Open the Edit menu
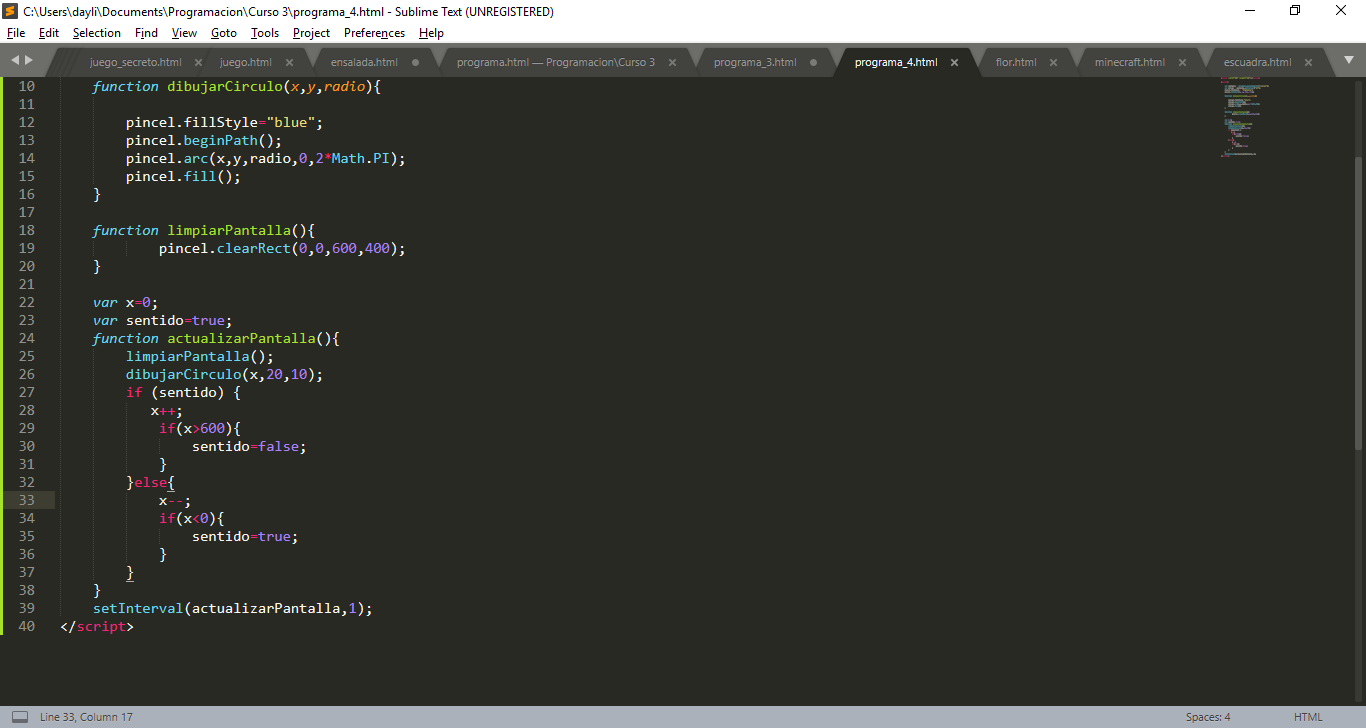The height and width of the screenshot is (728, 1366). click(x=49, y=33)
